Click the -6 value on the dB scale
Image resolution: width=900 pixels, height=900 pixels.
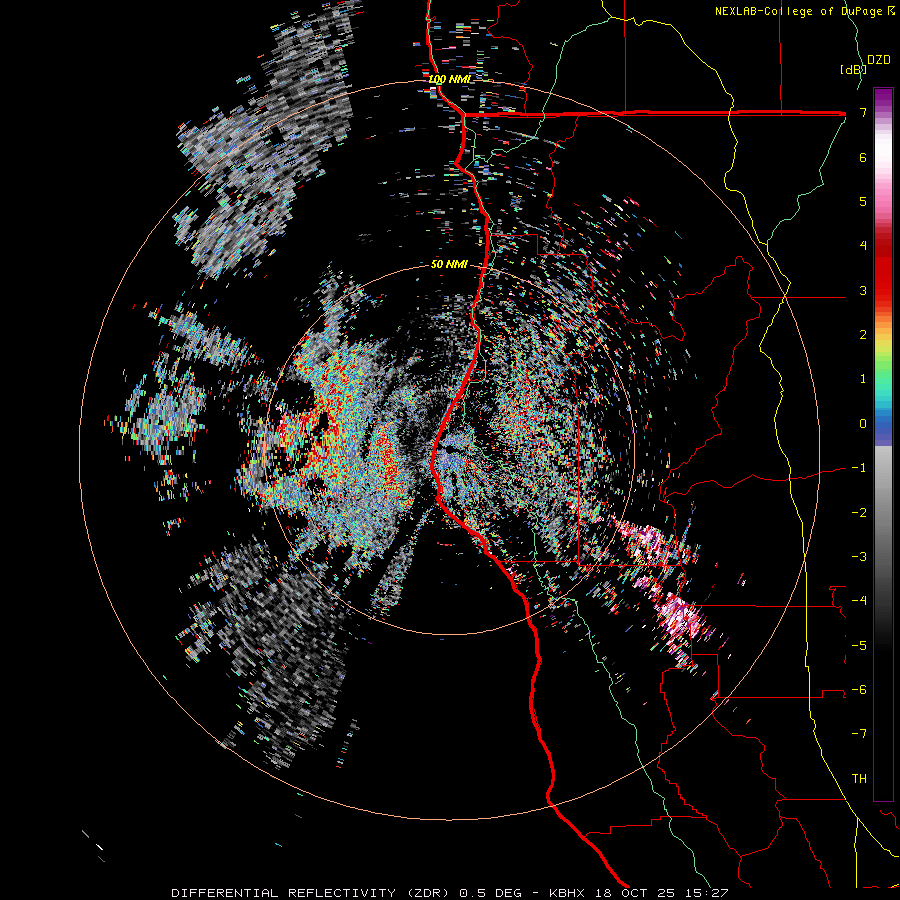(x=859, y=690)
